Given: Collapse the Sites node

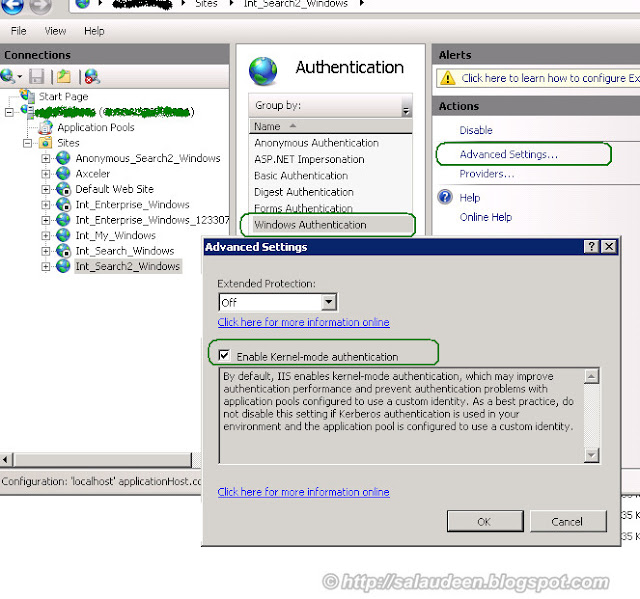Looking at the screenshot, I should tap(27, 143).
